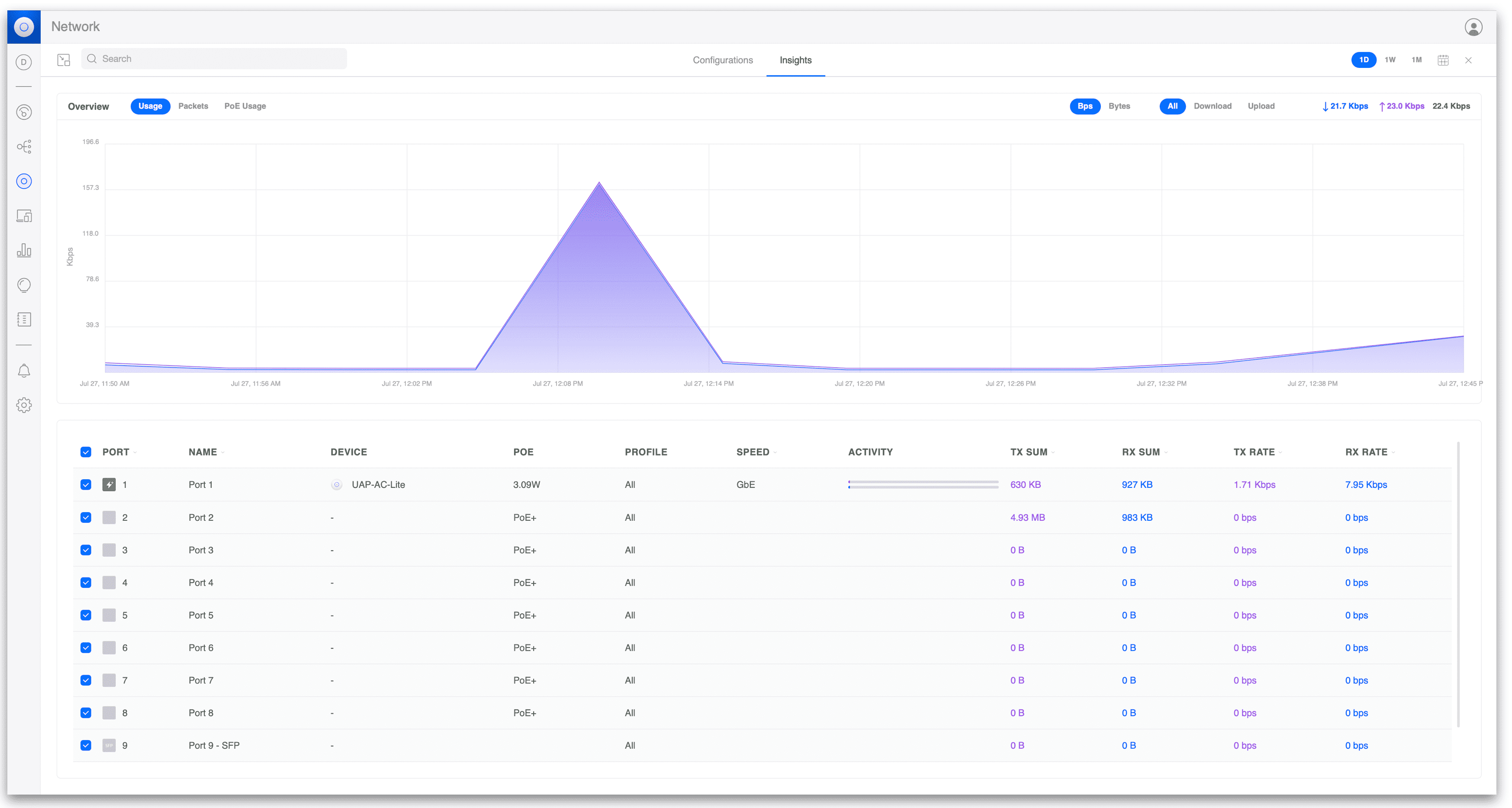Viewport: 1512px width, 808px height.
Task: Open the Client Devices panel icon
Action: click(23, 215)
